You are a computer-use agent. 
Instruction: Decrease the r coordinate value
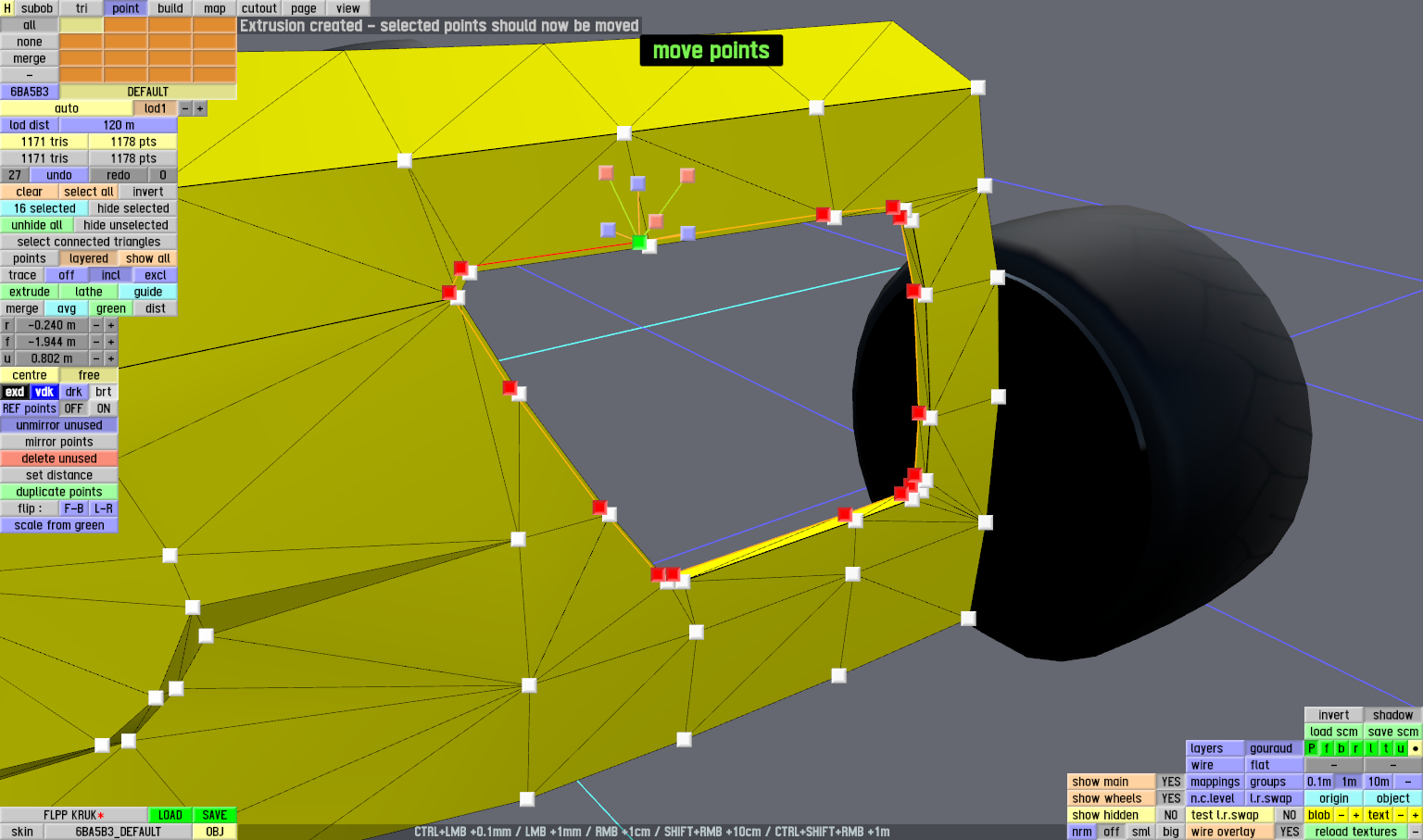[x=96, y=325]
